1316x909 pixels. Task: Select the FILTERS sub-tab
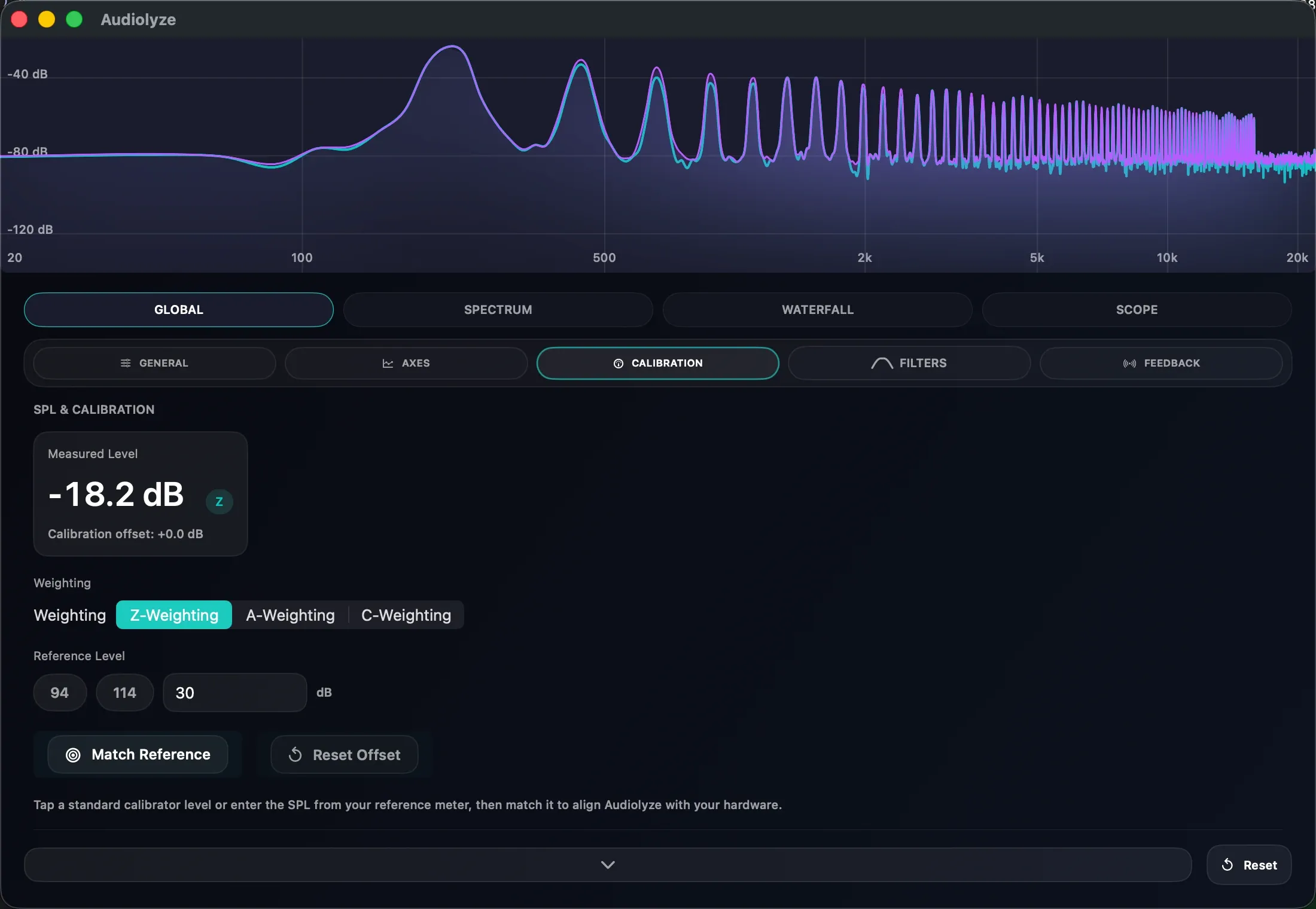[x=909, y=363]
